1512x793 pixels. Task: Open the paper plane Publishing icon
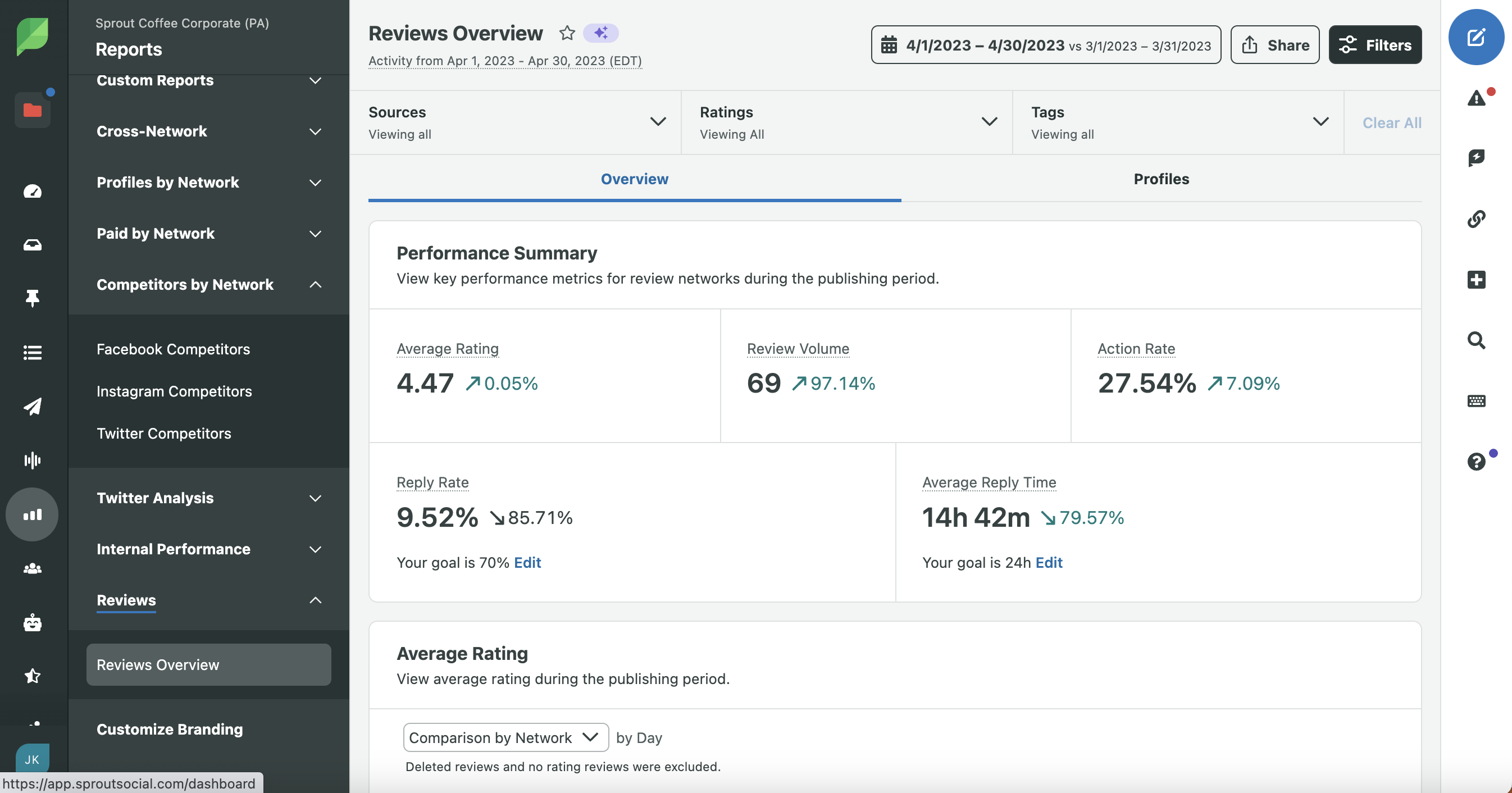pyautogui.click(x=32, y=406)
